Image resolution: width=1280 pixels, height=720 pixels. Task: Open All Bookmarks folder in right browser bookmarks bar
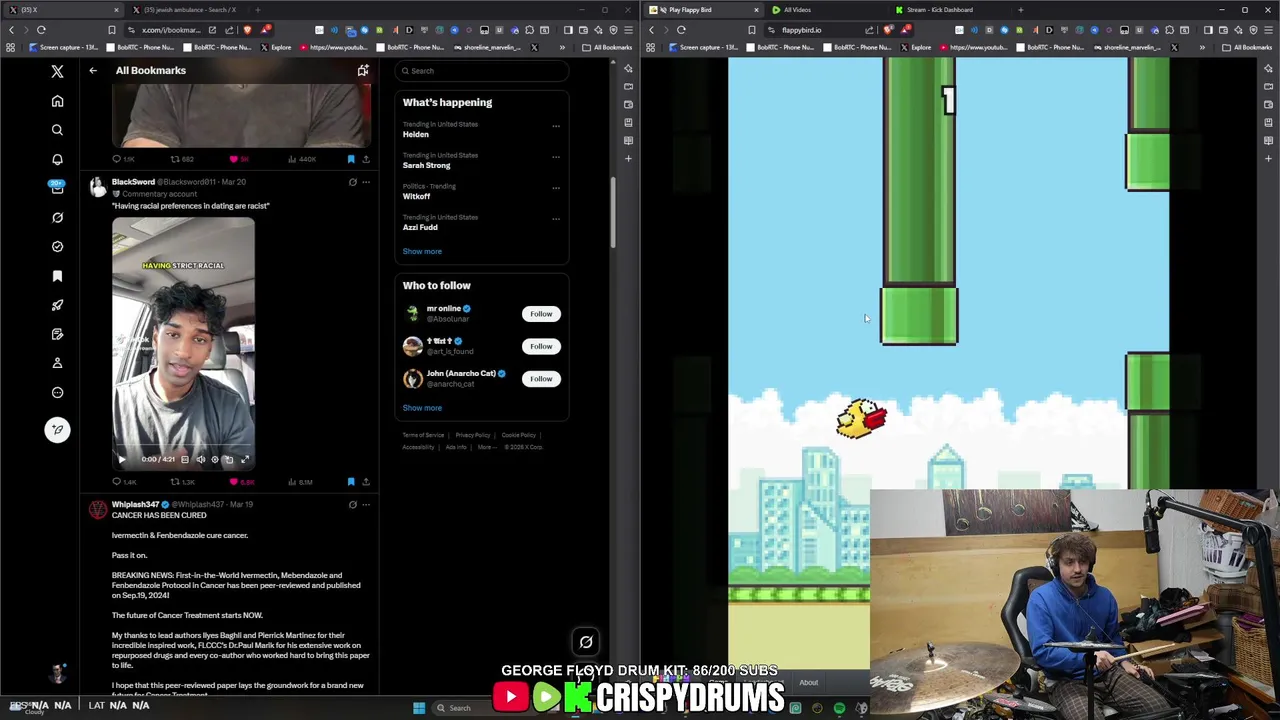(x=1247, y=47)
